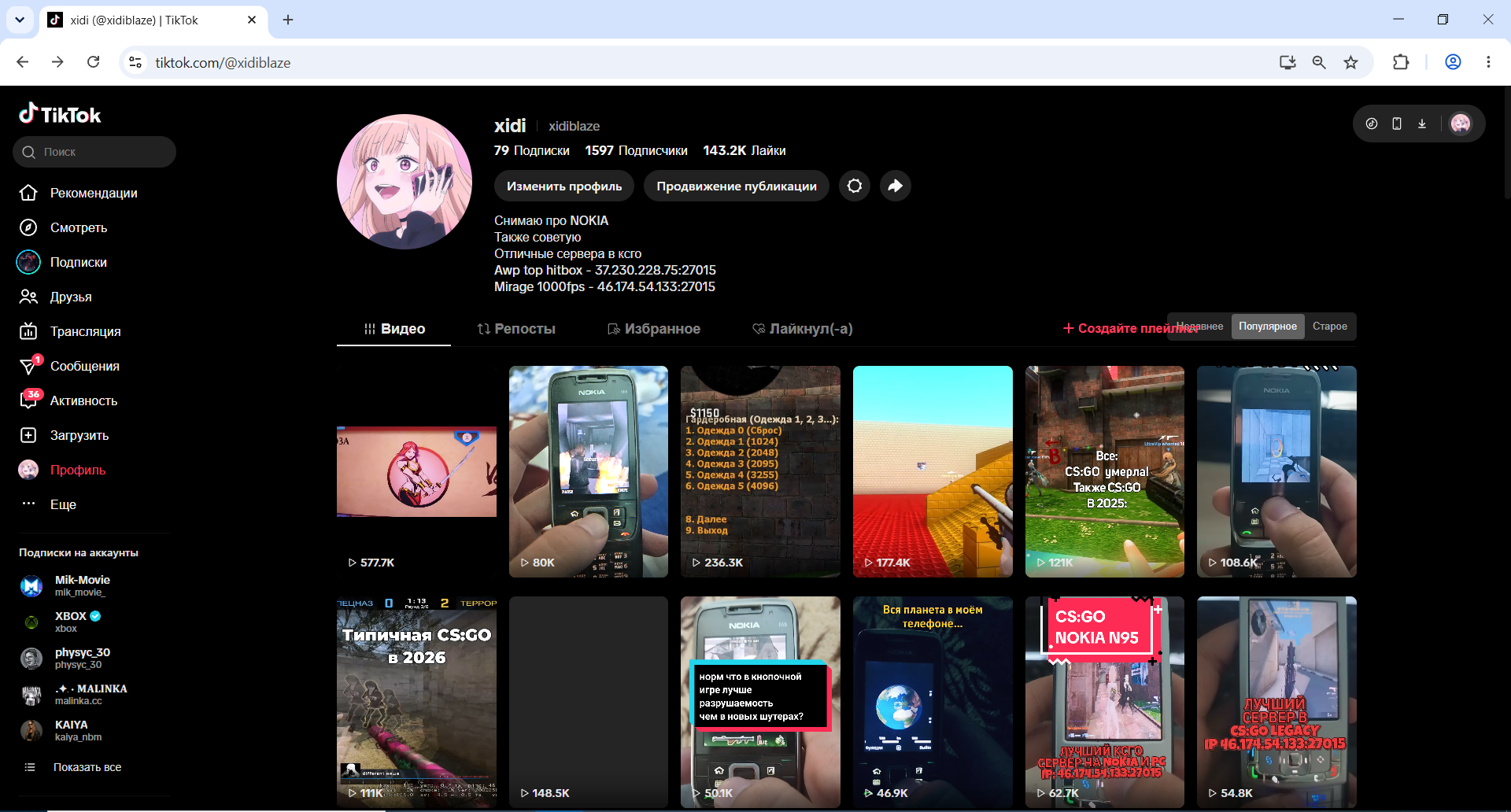Open the video with 577.7K views
This screenshot has height=812, width=1511.
(x=416, y=471)
